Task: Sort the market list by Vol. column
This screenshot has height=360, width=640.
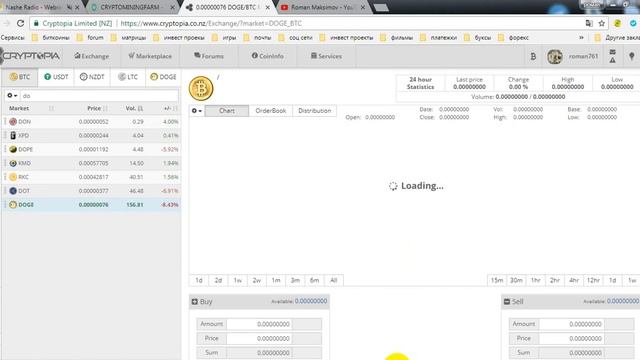Action: (134, 108)
